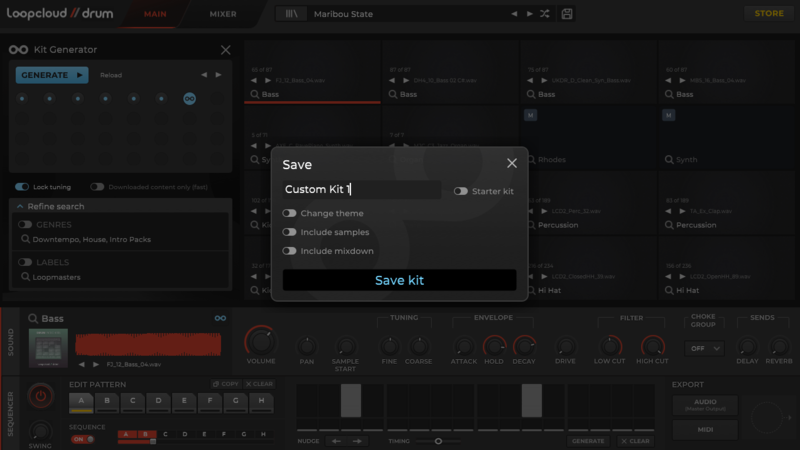Image resolution: width=800 pixels, height=450 pixels.
Task: Click the Bass sample thumbnail
Action: click(x=47, y=346)
